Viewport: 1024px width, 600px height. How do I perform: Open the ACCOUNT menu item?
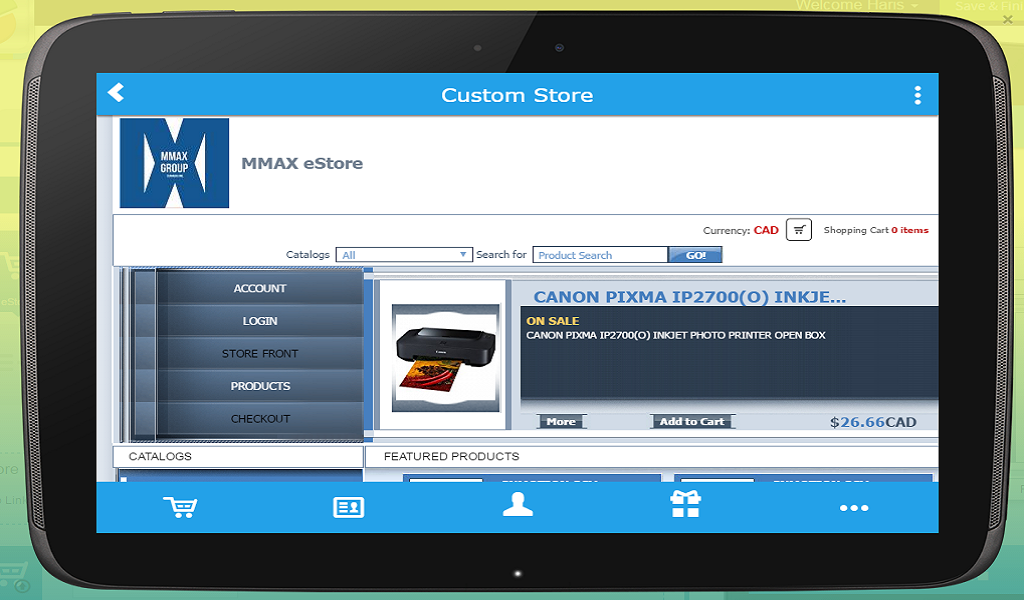tap(260, 288)
